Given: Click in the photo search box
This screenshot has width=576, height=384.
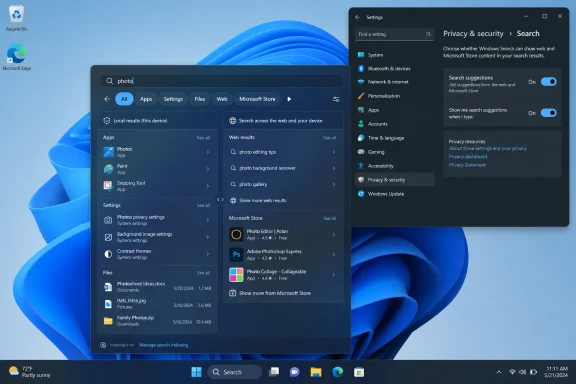Looking at the screenshot, I should coord(221,81).
